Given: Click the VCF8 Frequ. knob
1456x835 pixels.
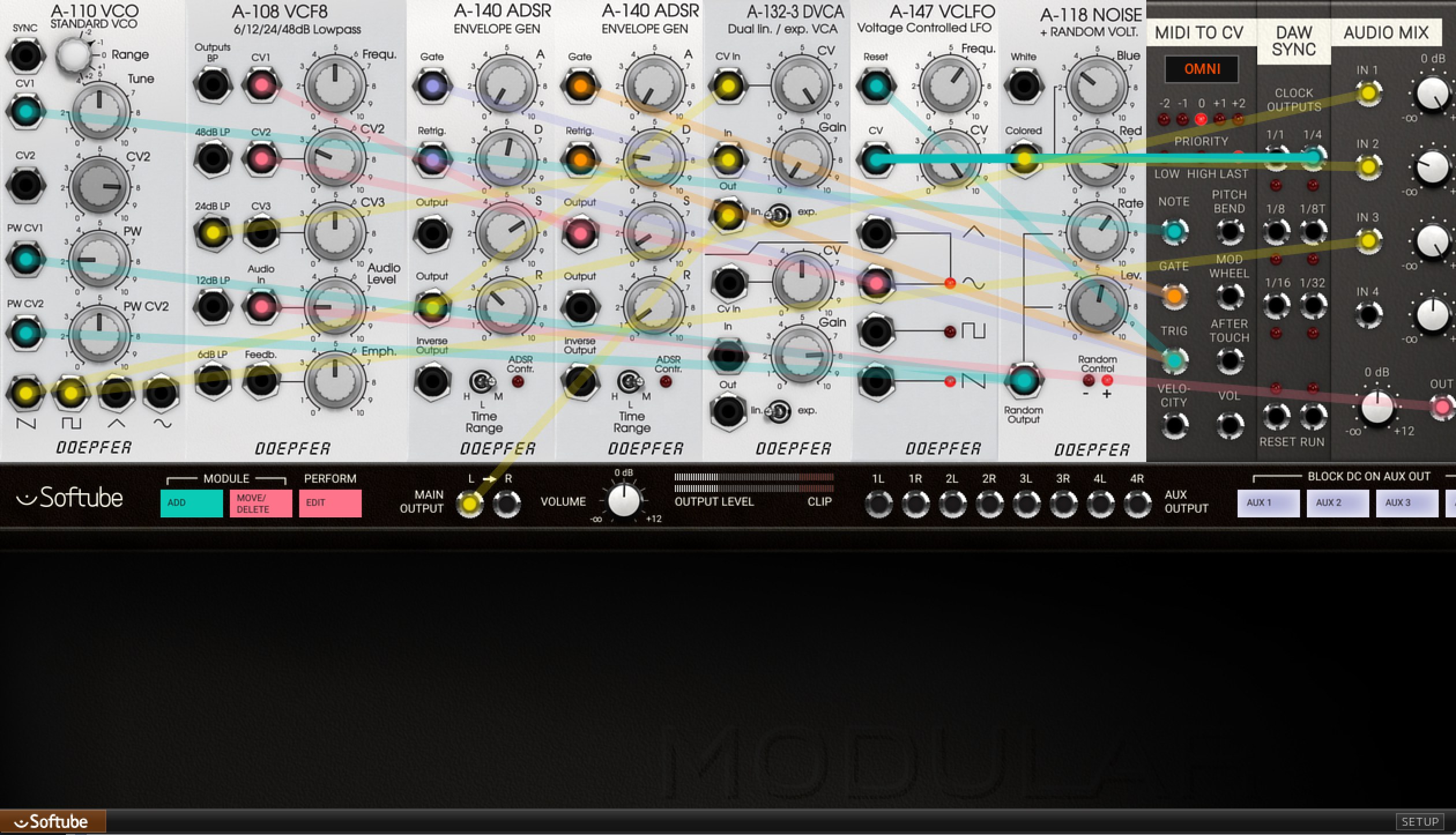Looking at the screenshot, I should (x=335, y=85).
